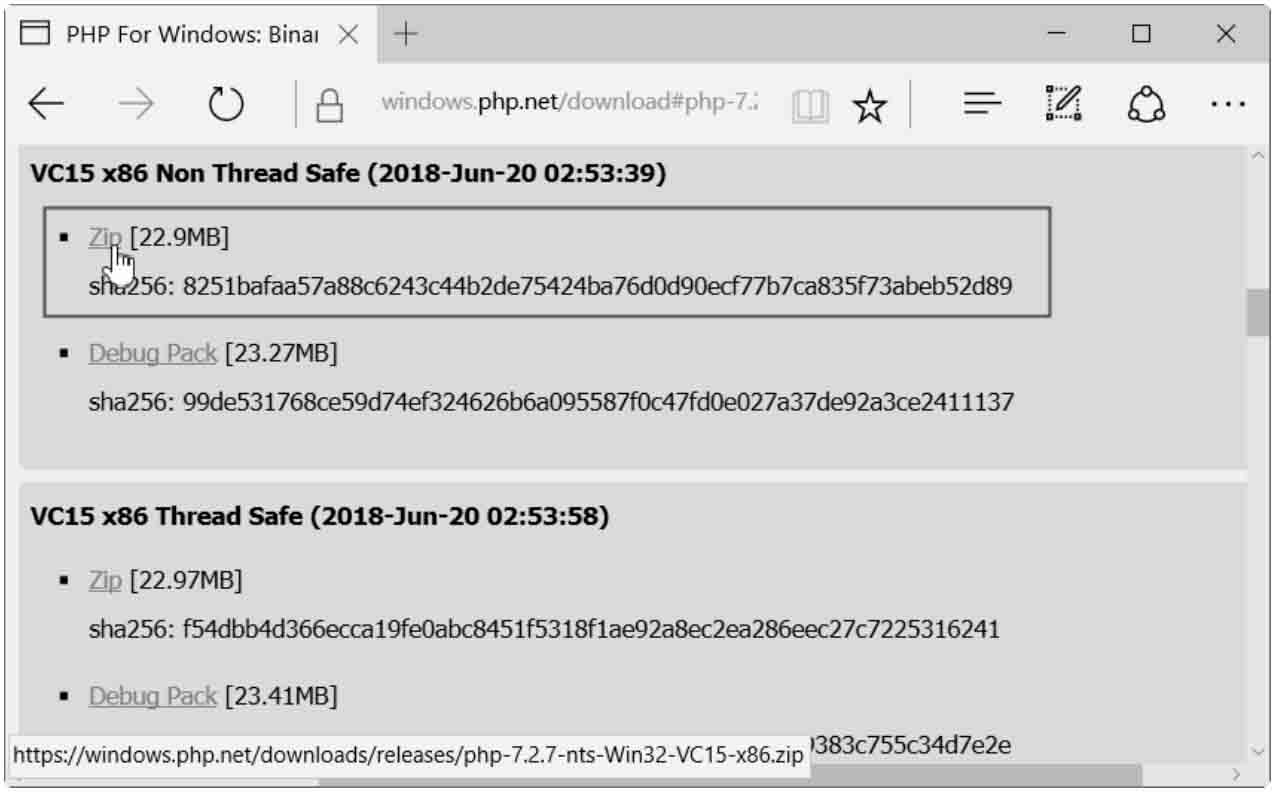
Task: Download Thread Safe Debug Pack 23.41MB
Action: tap(152, 696)
